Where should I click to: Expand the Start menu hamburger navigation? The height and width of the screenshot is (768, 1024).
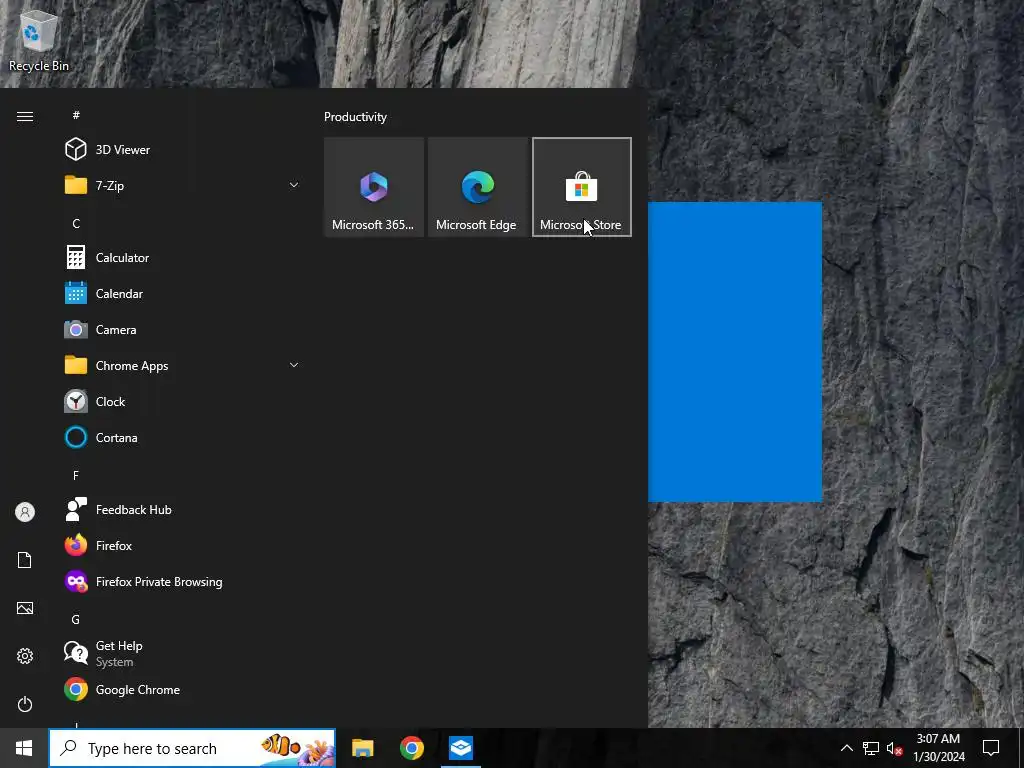tap(25, 116)
